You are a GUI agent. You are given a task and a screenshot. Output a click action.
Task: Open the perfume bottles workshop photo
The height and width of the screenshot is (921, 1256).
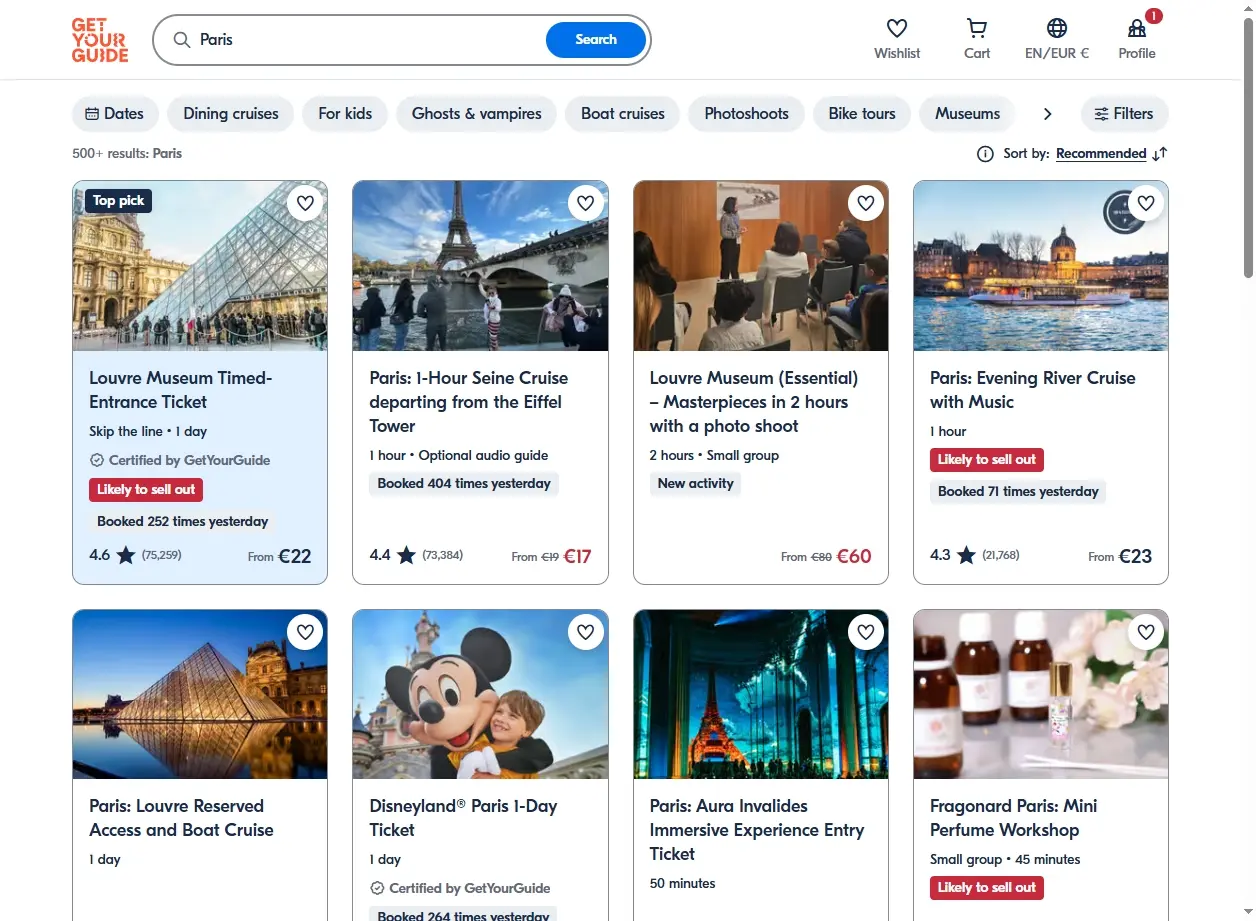1041,694
